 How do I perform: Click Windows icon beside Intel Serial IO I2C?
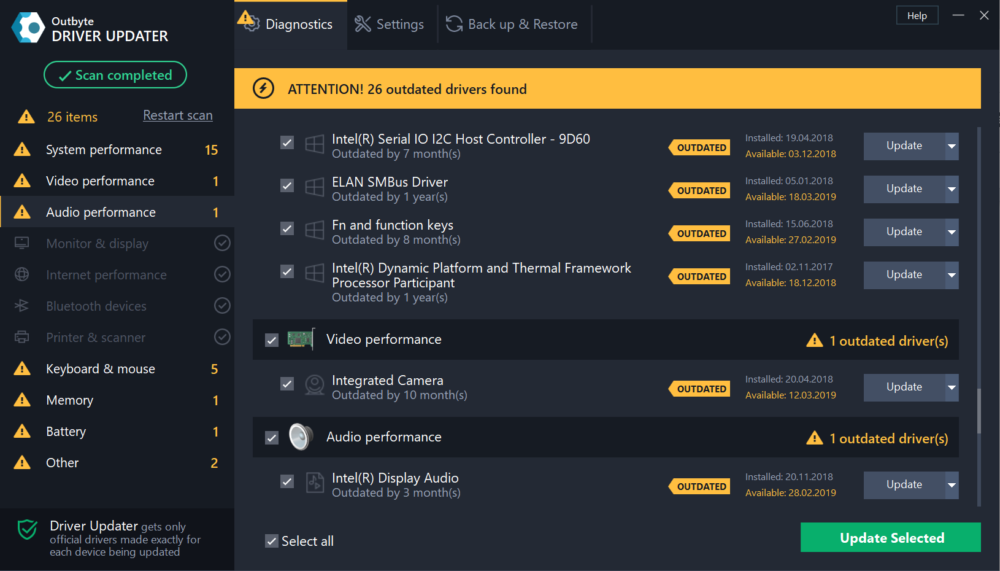point(314,144)
